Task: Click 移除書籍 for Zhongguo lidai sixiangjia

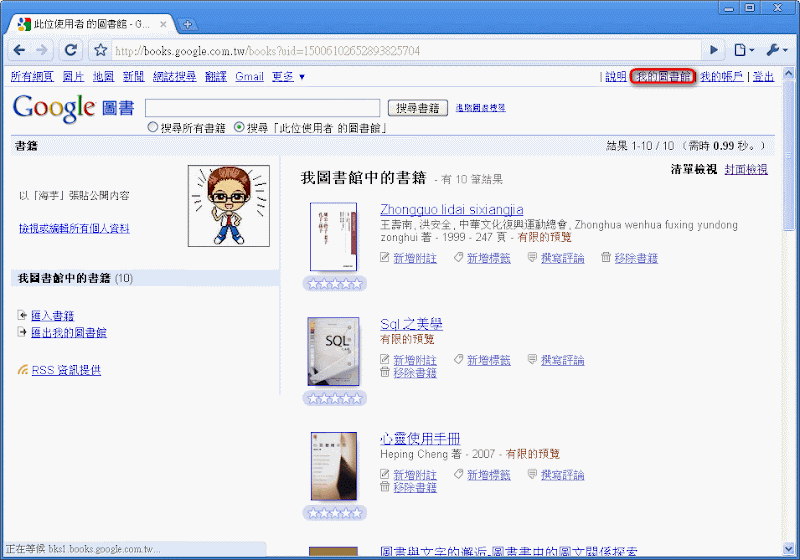Action: (636, 258)
